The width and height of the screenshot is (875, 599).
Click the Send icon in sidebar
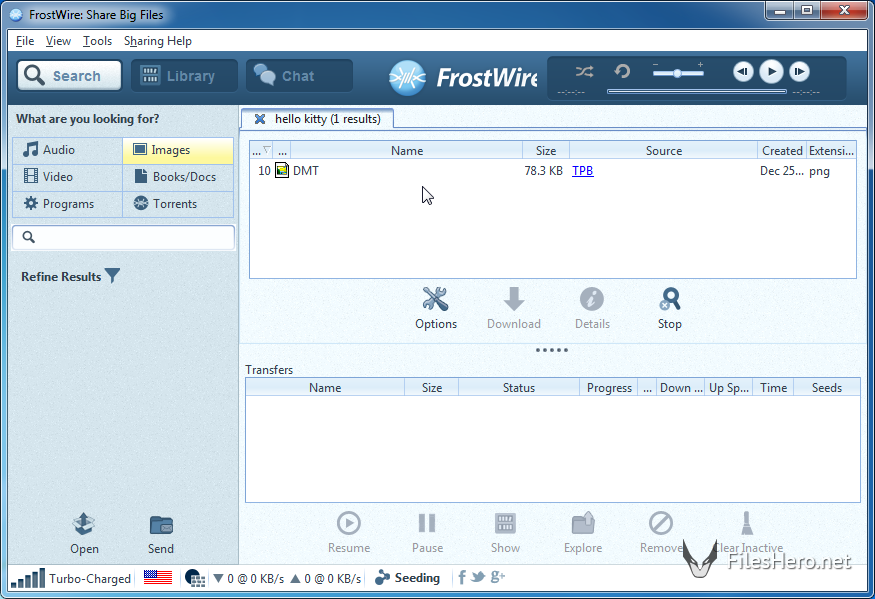tap(161, 526)
